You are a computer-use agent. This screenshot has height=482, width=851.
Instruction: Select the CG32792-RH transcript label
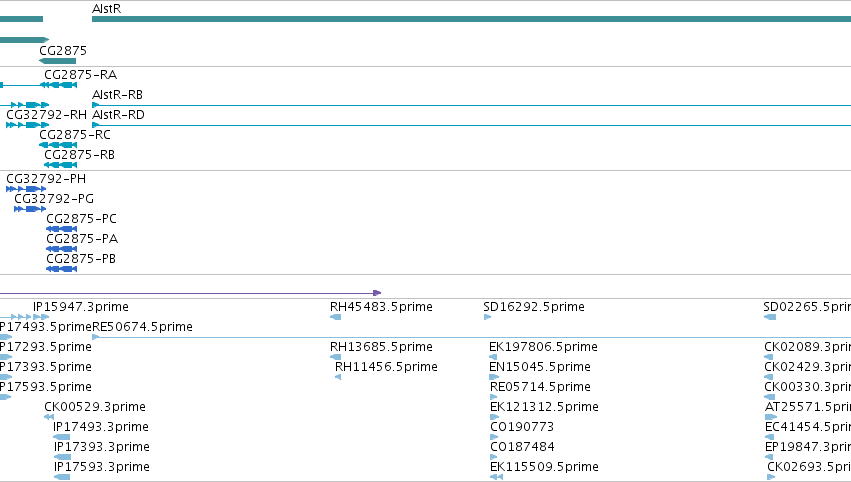click(x=46, y=115)
